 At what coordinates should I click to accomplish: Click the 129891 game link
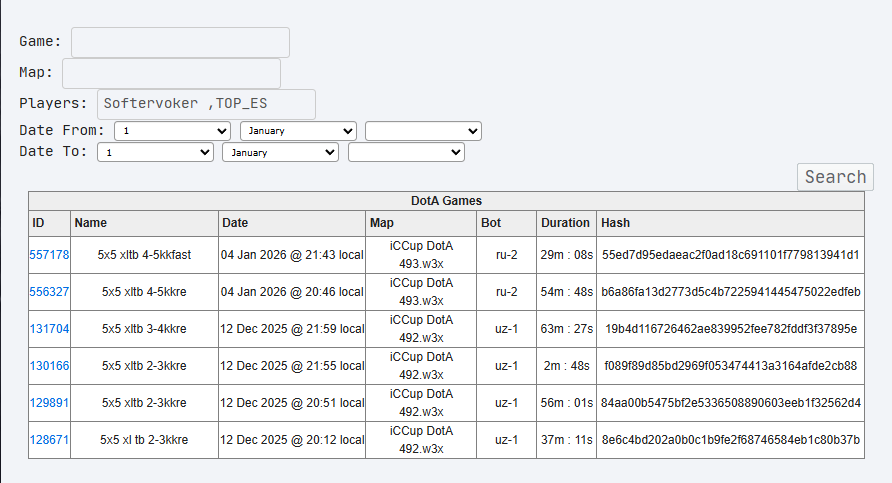49,403
